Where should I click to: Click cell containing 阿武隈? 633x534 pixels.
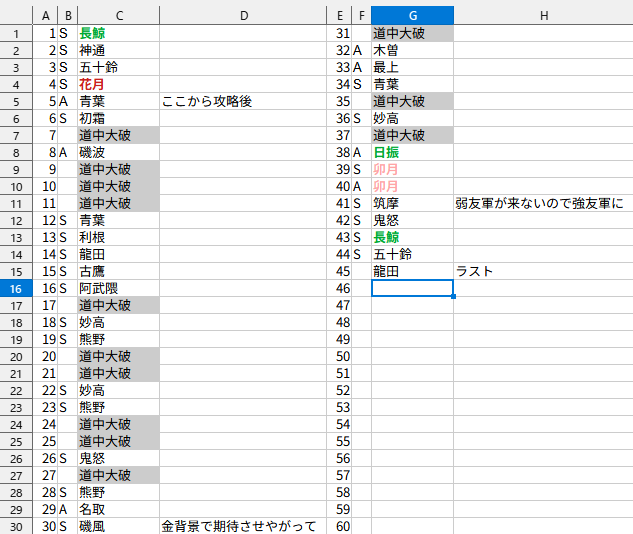tap(118, 288)
